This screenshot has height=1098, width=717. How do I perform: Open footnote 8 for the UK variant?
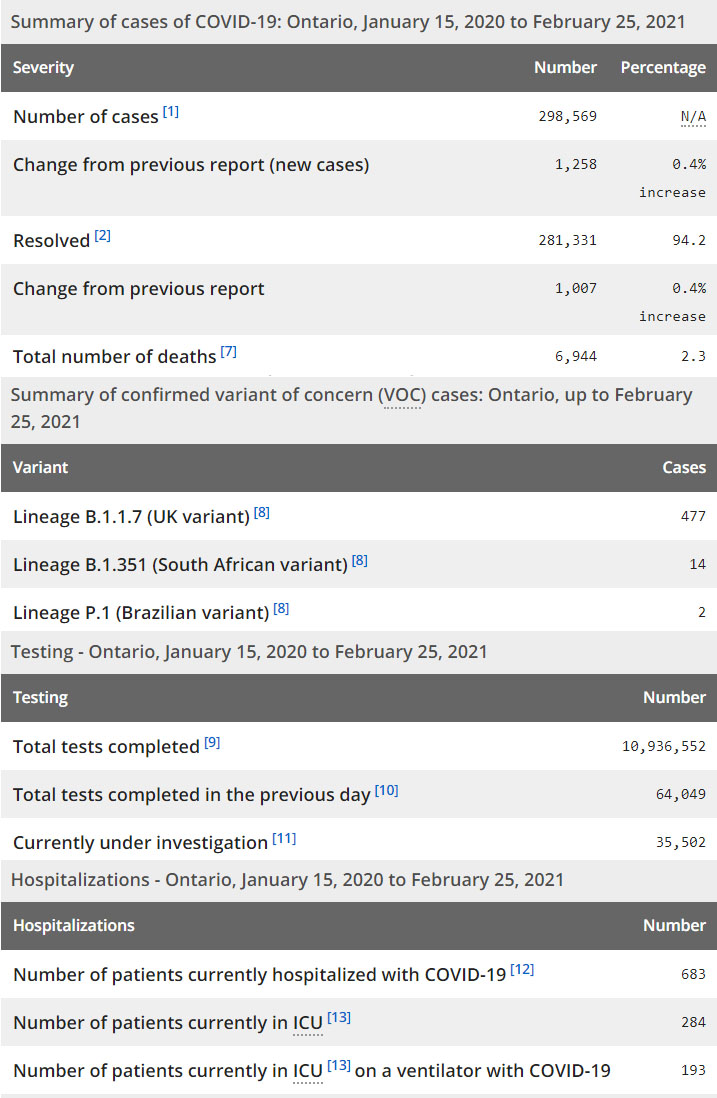pos(262,512)
